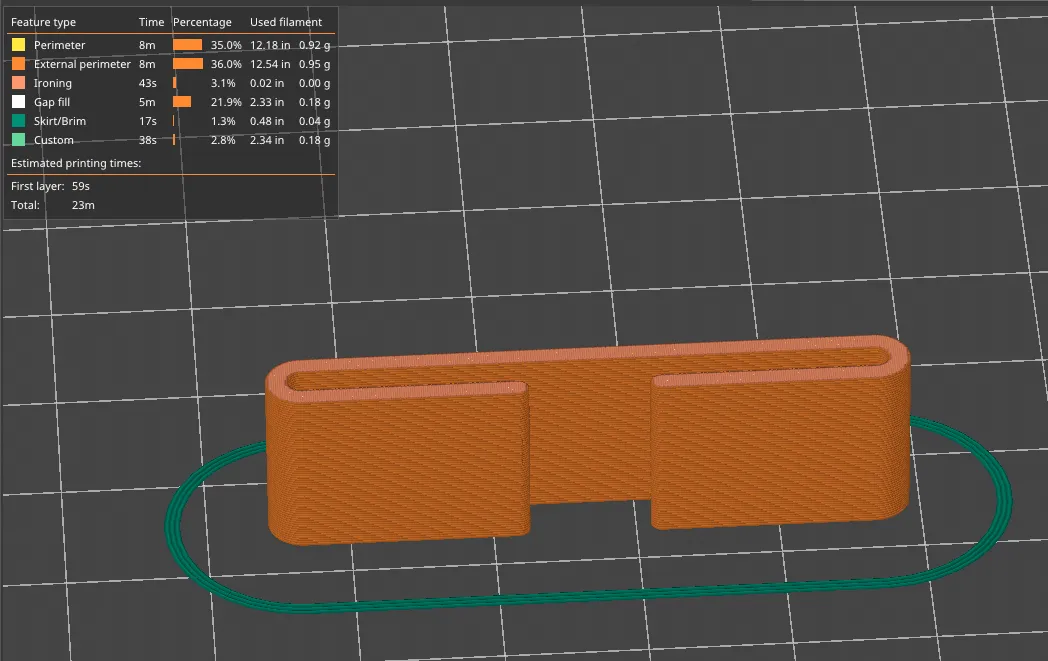Image resolution: width=1048 pixels, height=661 pixels.
Task: Click the Total print time value 23m
Action: [x=82, y=204]
